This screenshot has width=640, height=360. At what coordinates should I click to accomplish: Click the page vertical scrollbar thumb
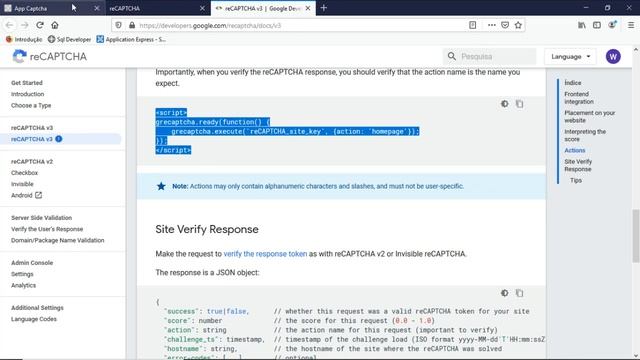(x=636, y=236)
